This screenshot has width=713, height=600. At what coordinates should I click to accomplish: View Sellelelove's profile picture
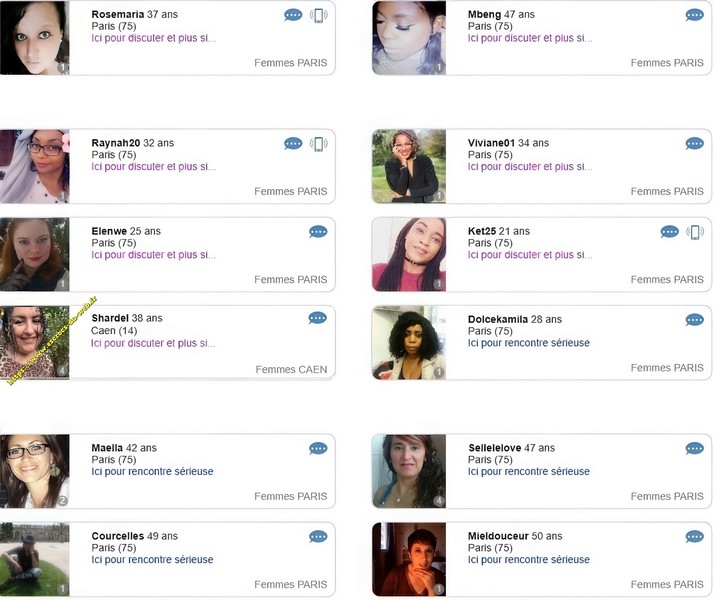(x=409, y=471)
